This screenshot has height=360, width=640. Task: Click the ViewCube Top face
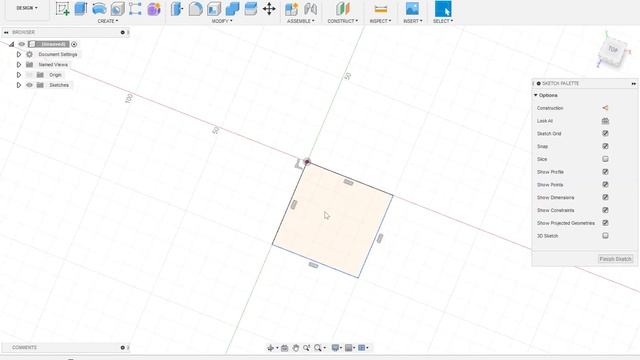(x=613, y=50)
